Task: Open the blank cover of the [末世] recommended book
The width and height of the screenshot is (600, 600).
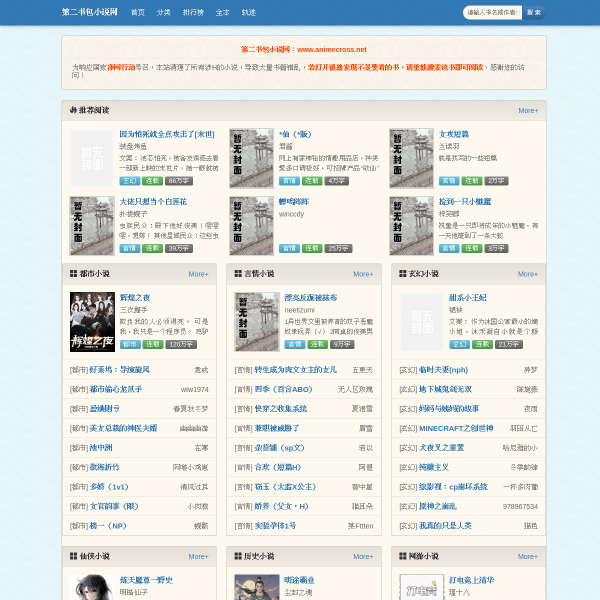Action: [92, 158]
